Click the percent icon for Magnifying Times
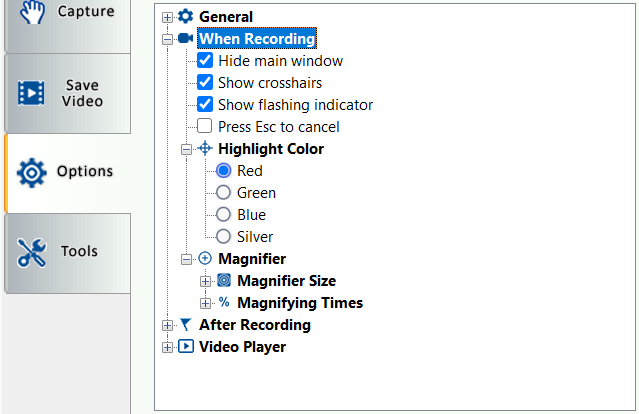The height and width of the screenshot is (414, 639). (x=224, y=303)
